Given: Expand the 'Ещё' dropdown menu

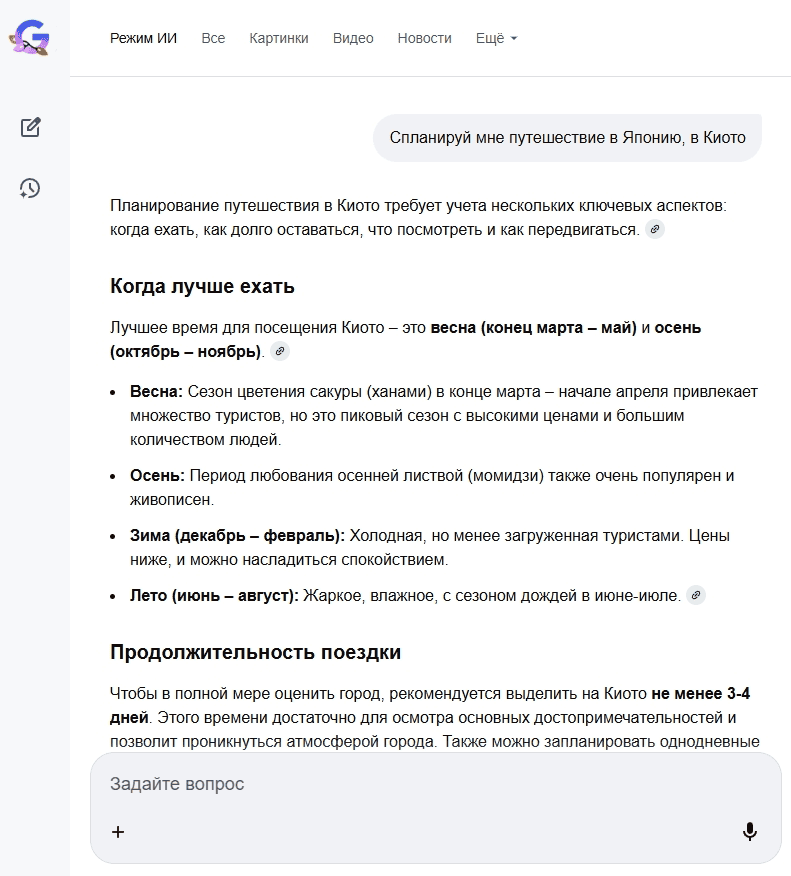Looking at the screenshot, I should pyautogui.click(x=496, y=38).
